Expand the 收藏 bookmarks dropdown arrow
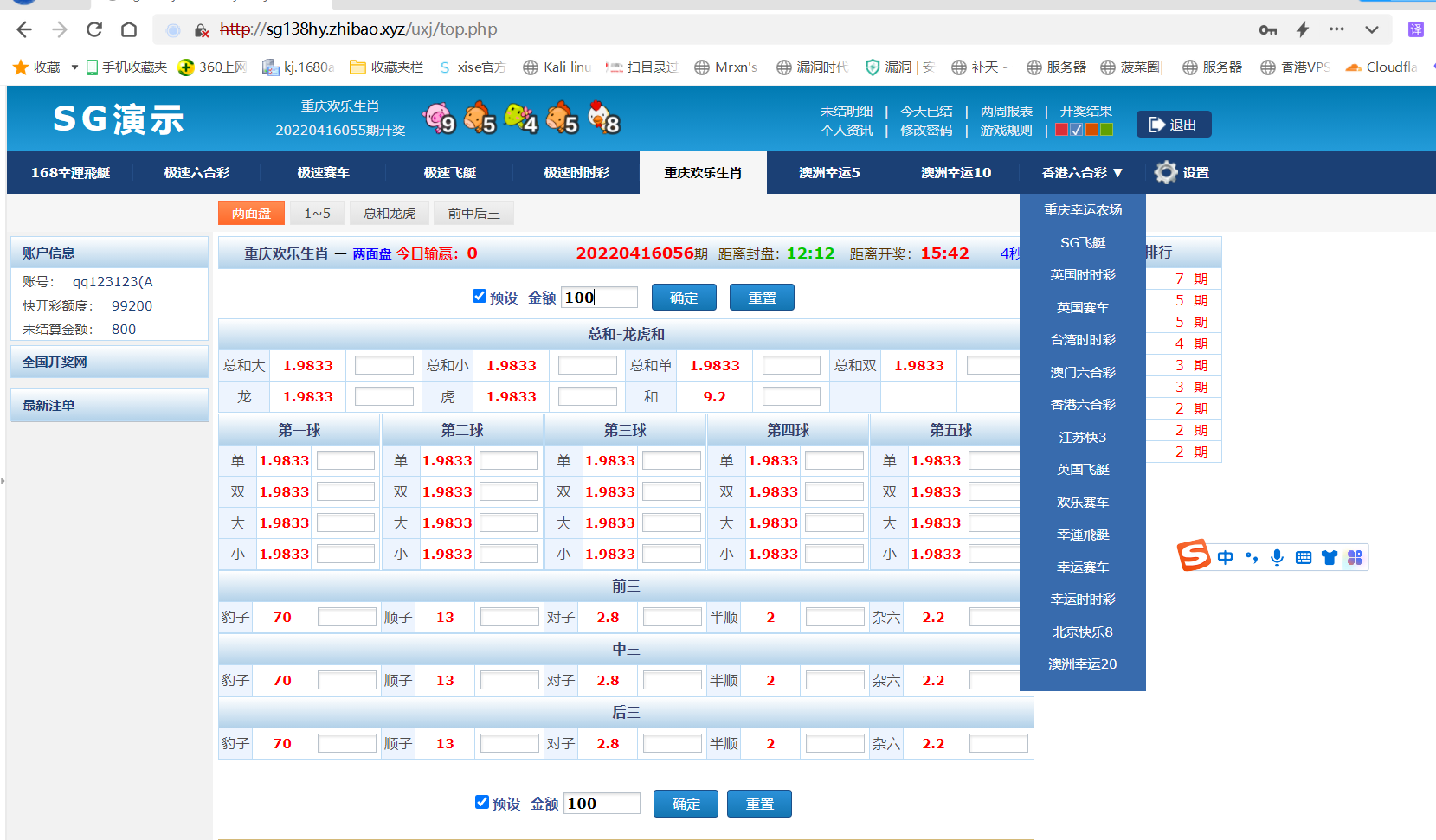This screenshot has height=840, width=1436. click(74, 67)
